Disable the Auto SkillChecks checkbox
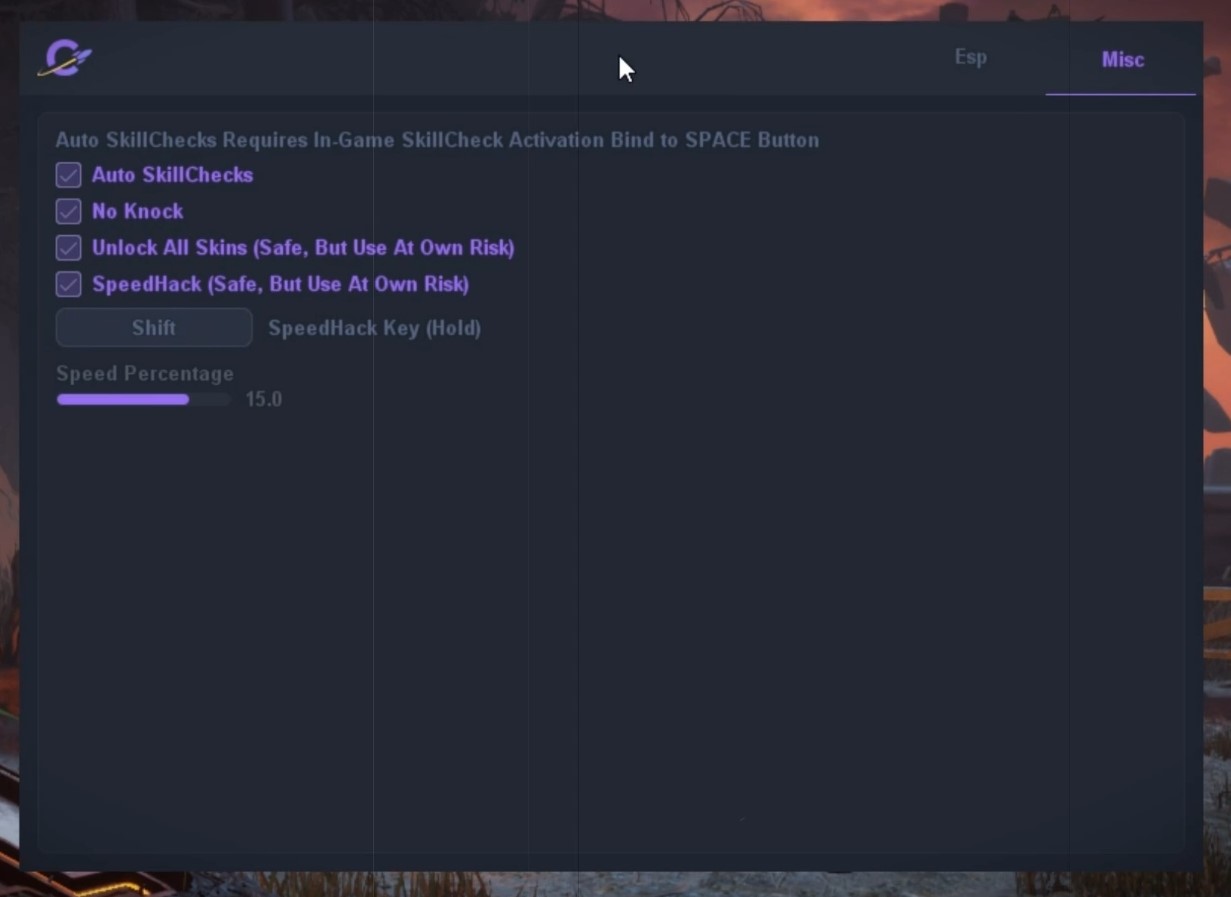The height and width of the screenshot is (897, 1231). [68, 175]
